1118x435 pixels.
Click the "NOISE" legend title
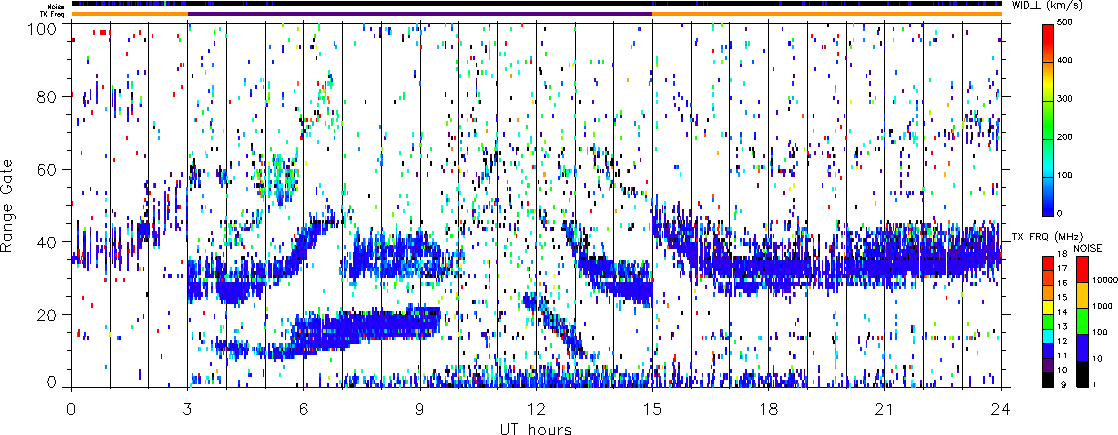(x=1088, y=248)
